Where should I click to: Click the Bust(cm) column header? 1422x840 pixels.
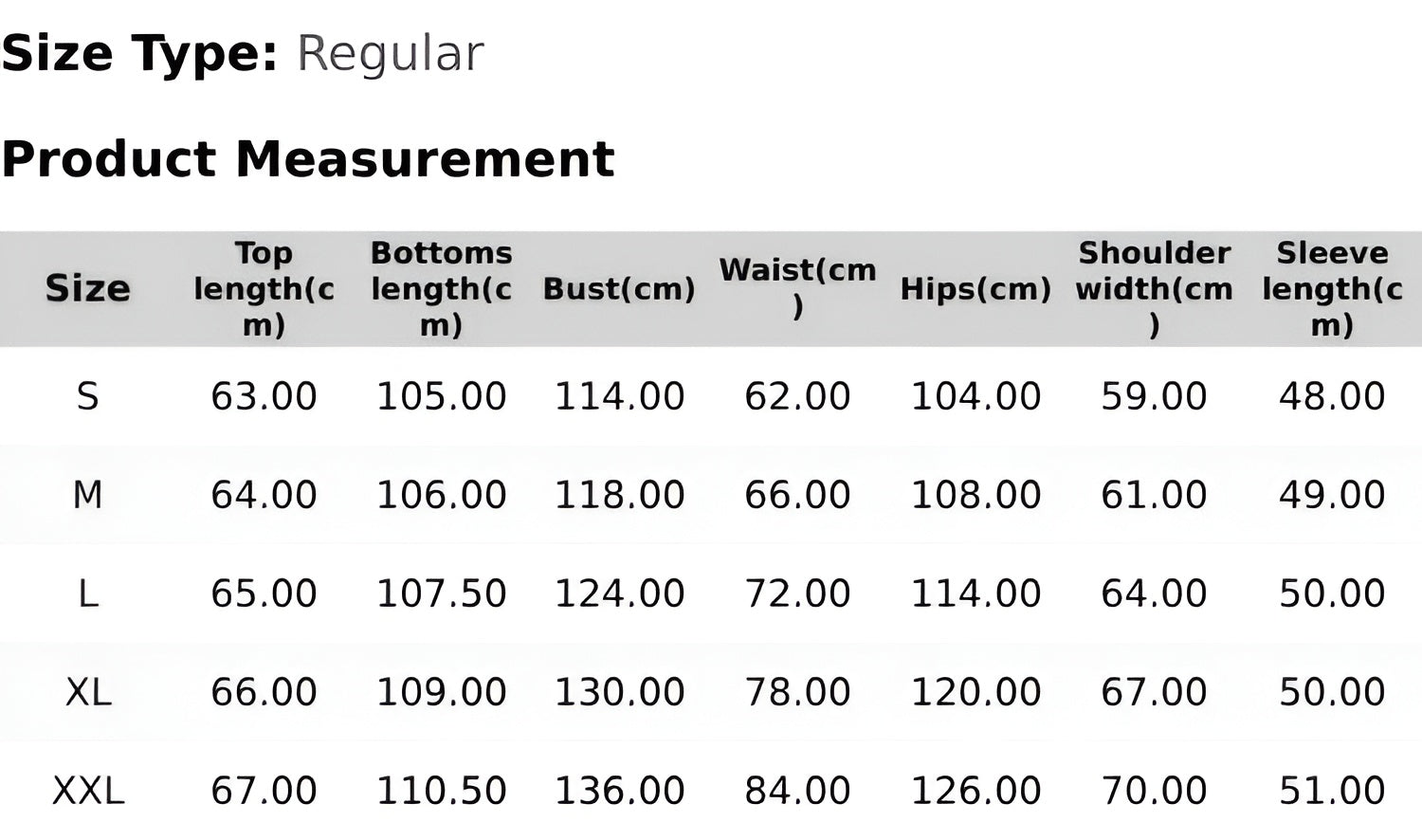coord(619,289)
